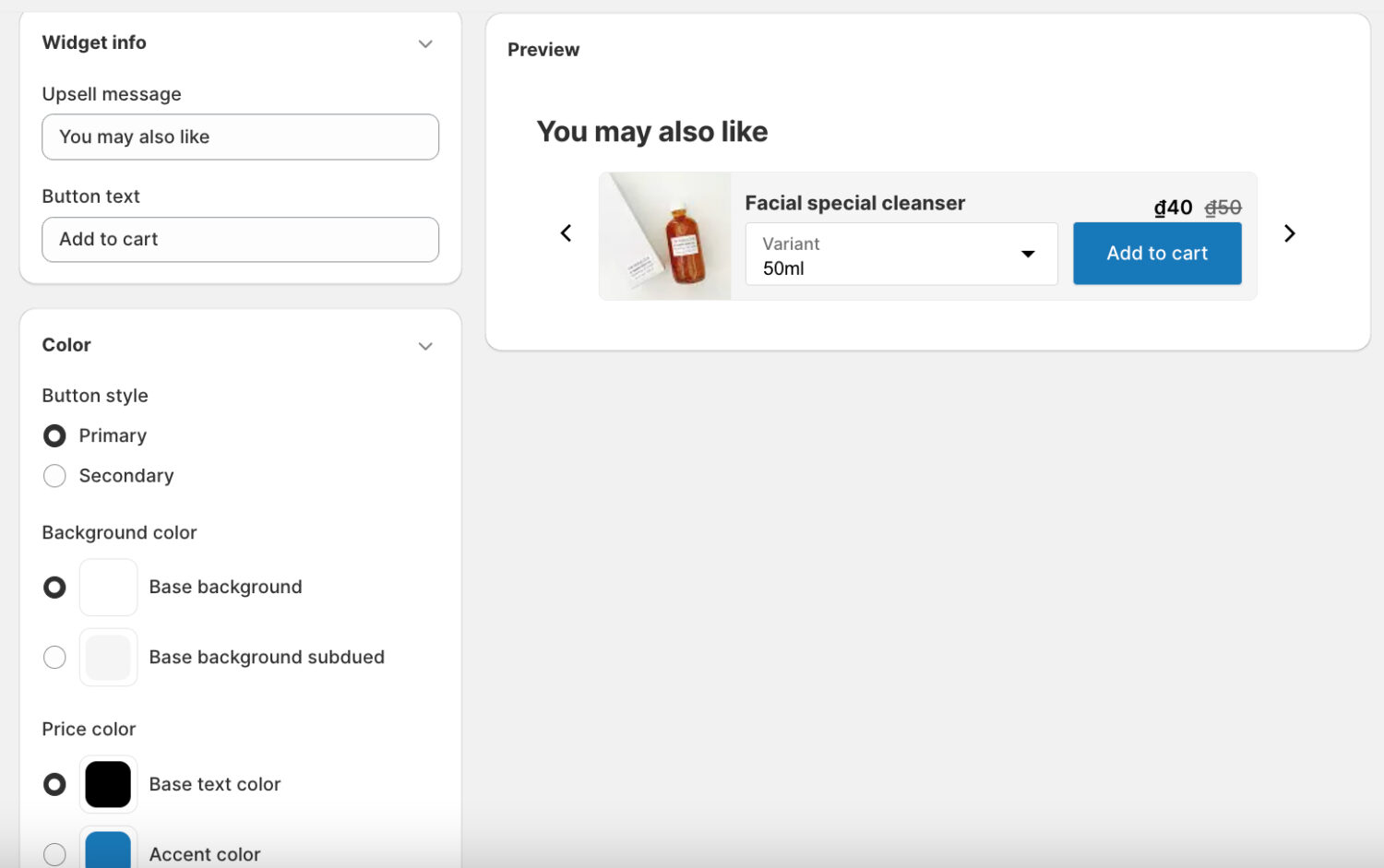This screenshot has height=868, width=1384.
Task: Collapse the Widget info section
Action: [425, 43]
